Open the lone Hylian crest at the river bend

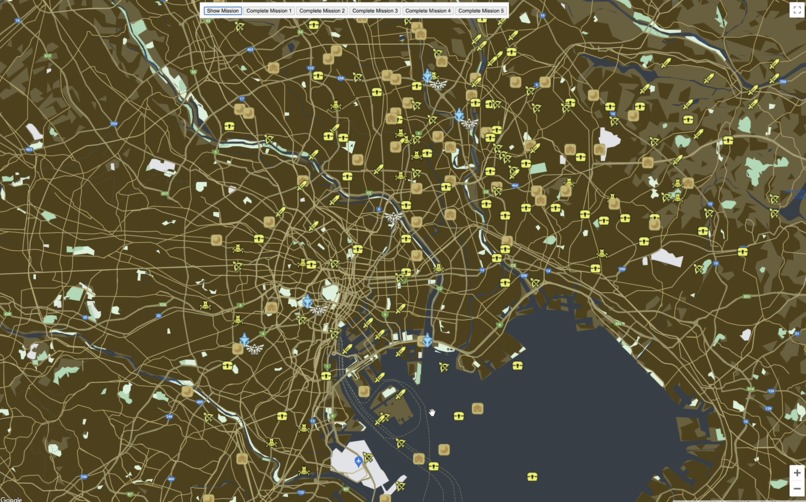coord(394,217)
